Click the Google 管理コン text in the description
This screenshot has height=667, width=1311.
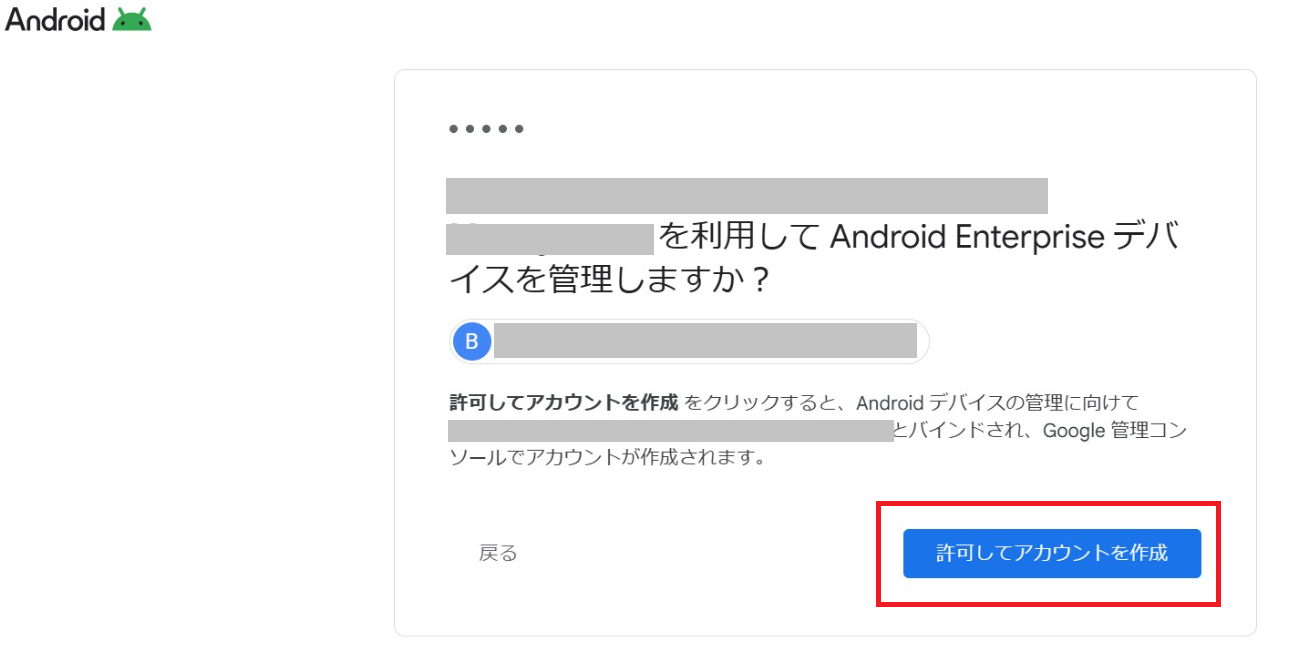point(1114,431)
